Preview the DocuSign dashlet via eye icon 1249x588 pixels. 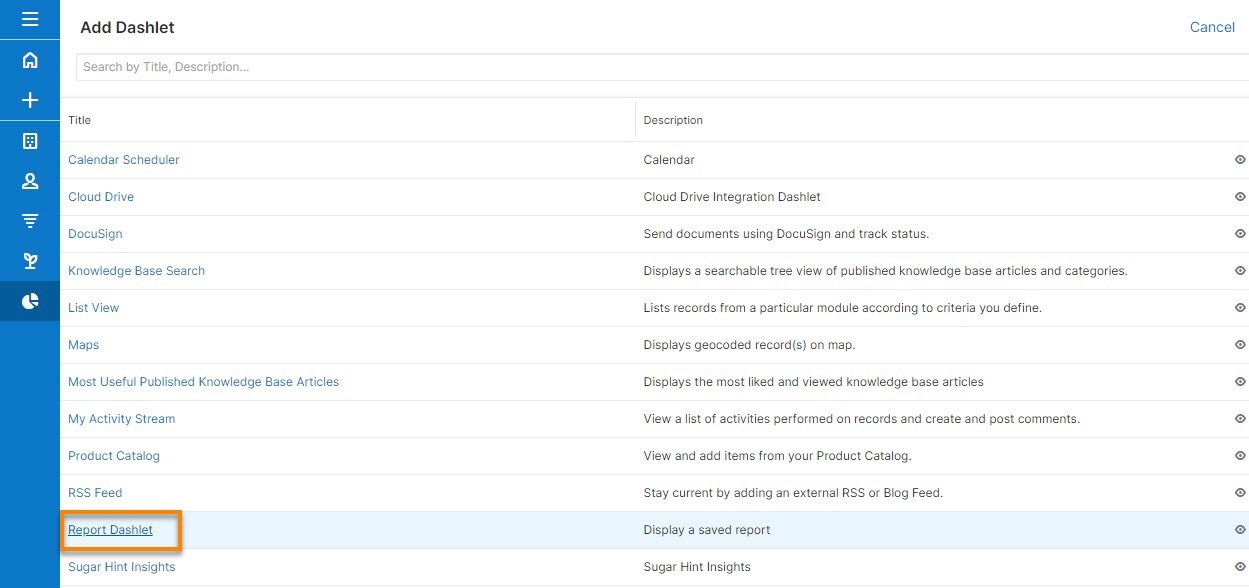(x=1240, y=234)
